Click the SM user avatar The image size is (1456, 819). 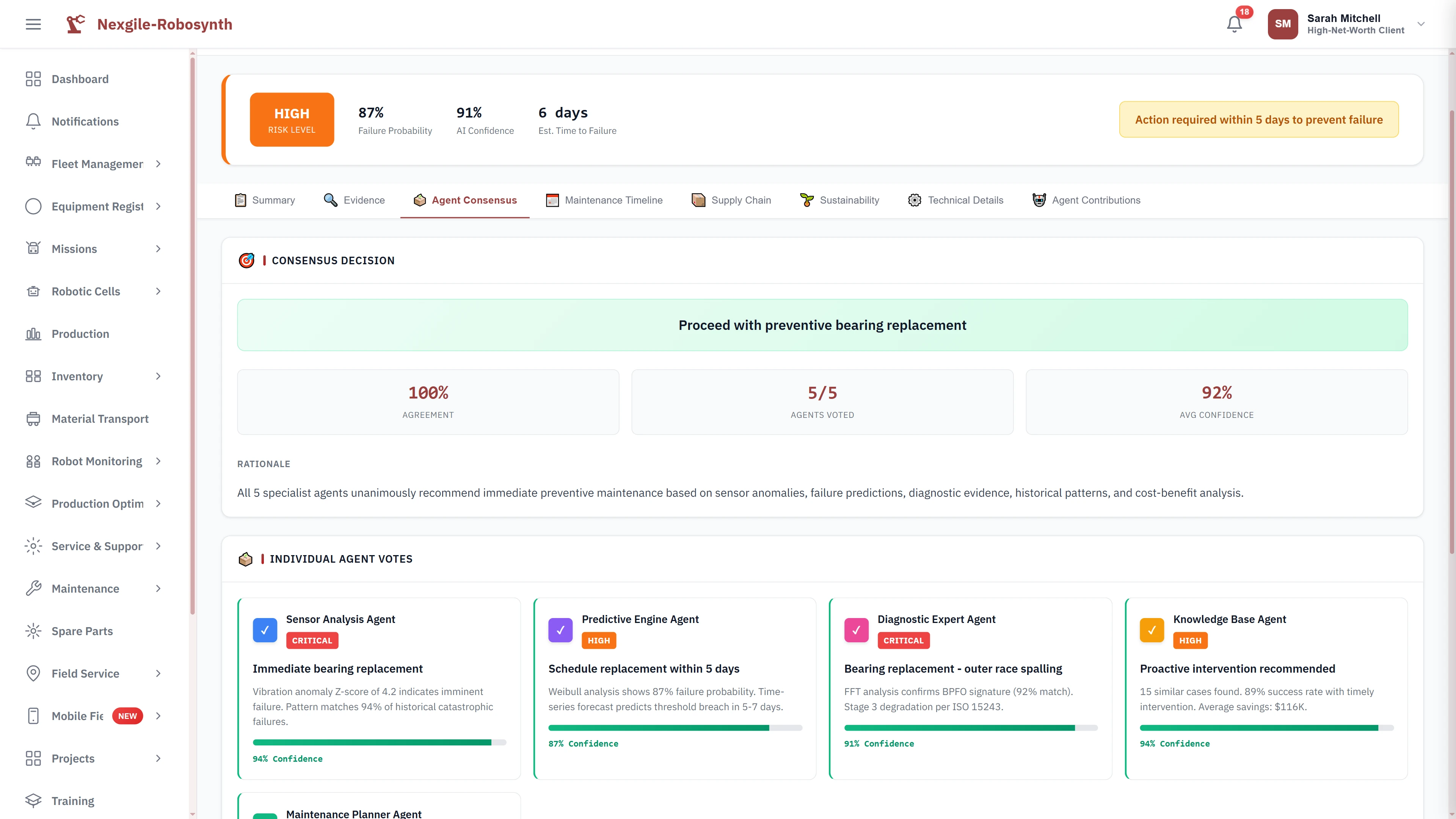click(x=1282, y=24)
